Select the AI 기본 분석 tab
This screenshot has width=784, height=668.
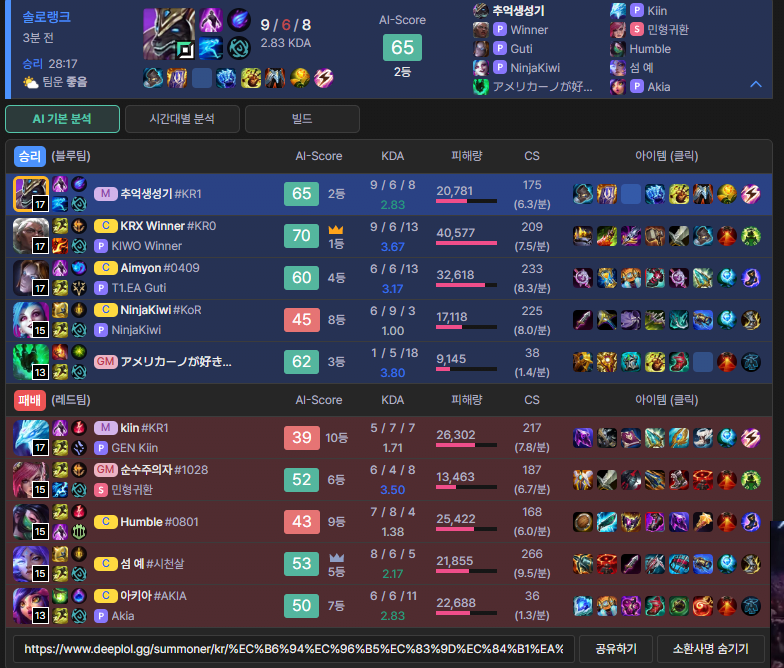(62, 119)
